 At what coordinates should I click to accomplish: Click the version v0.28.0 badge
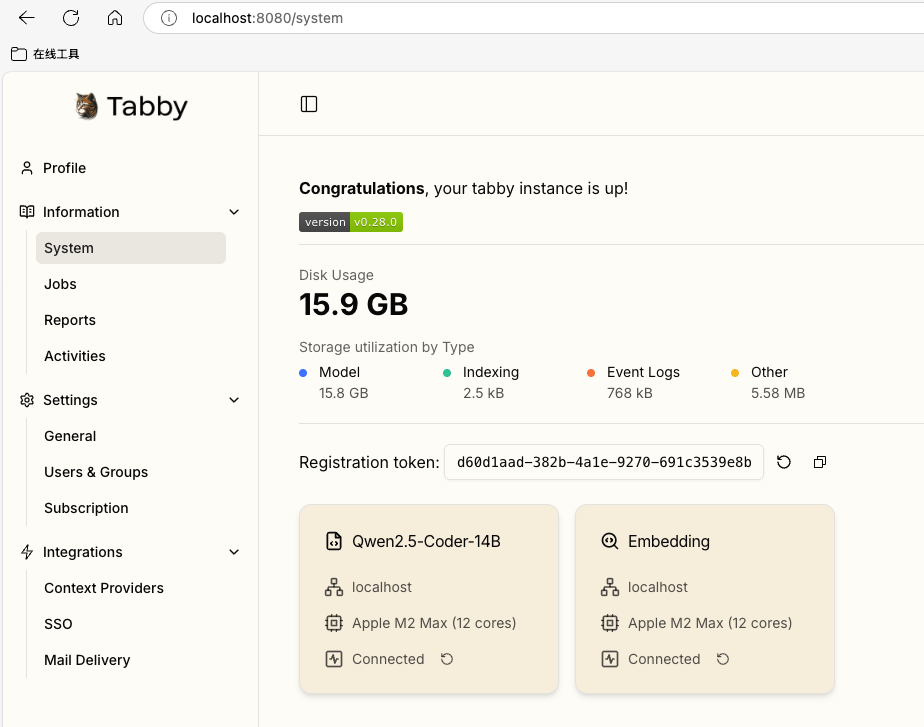pos(351,222)
